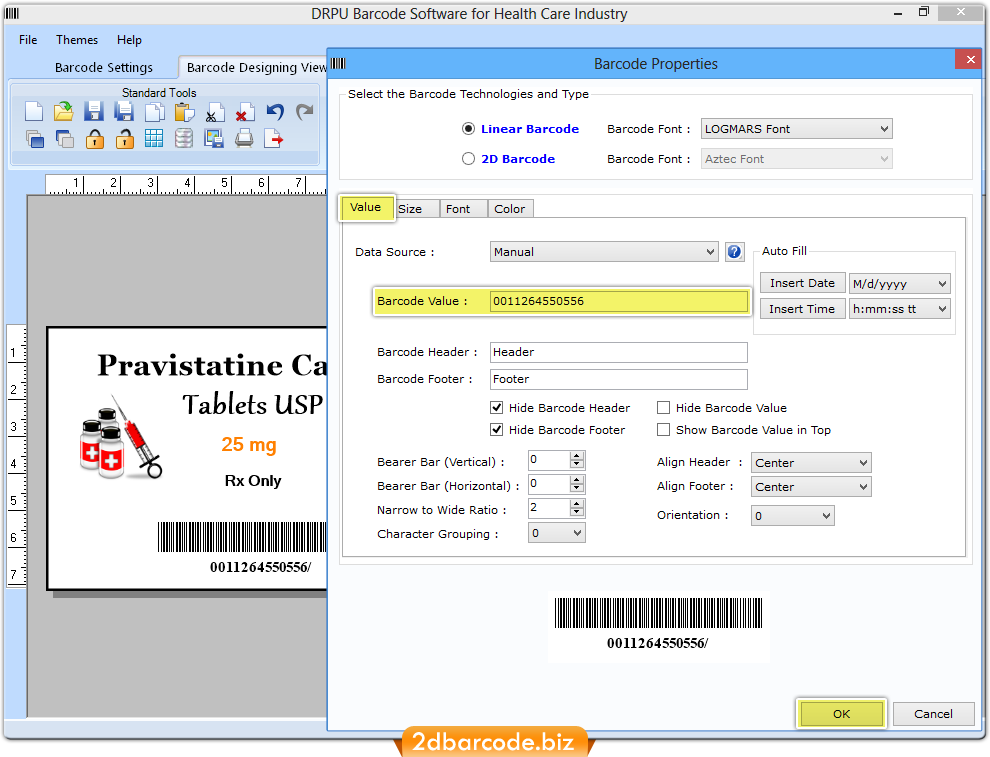Create a new blank label document
Image resolution: width=990 pixels, height=757 pixels.
33,112
